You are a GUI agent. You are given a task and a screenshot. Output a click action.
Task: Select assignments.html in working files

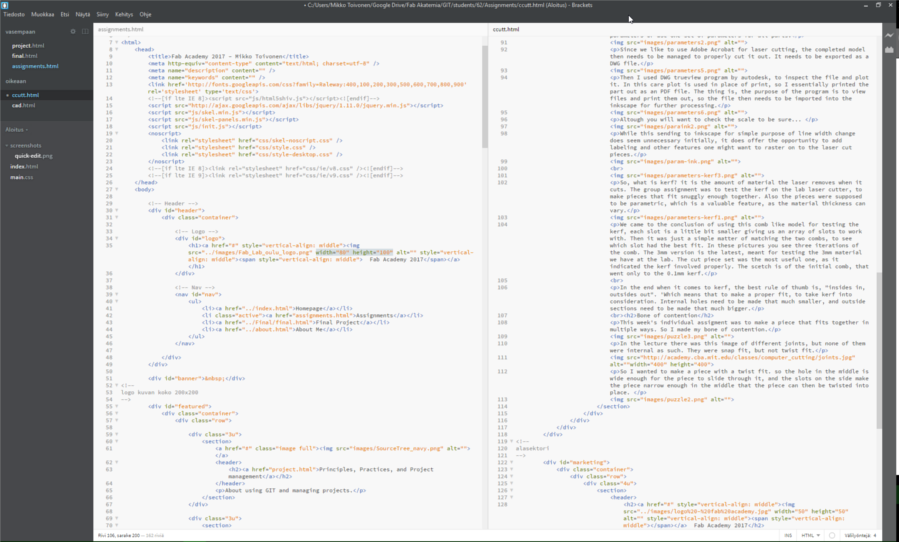click(x=35, y=67)
